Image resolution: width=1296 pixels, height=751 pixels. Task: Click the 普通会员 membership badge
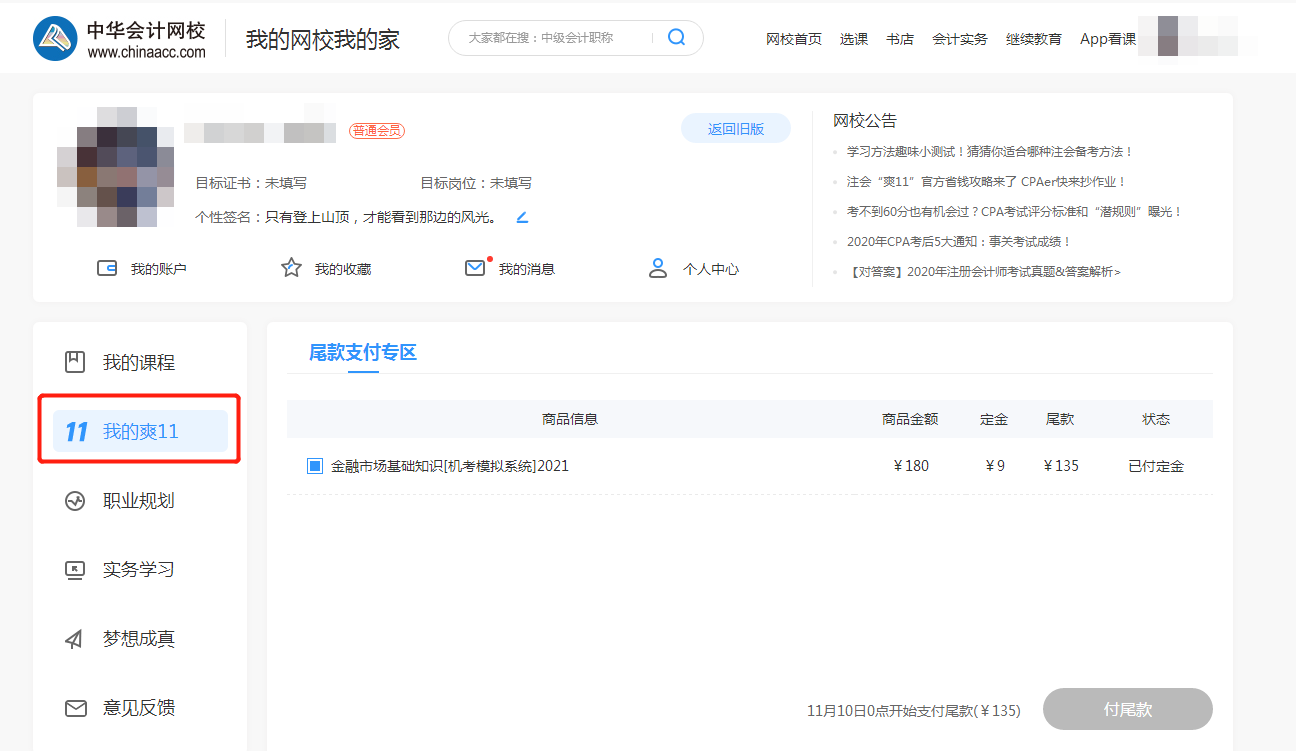click(377, 130)
